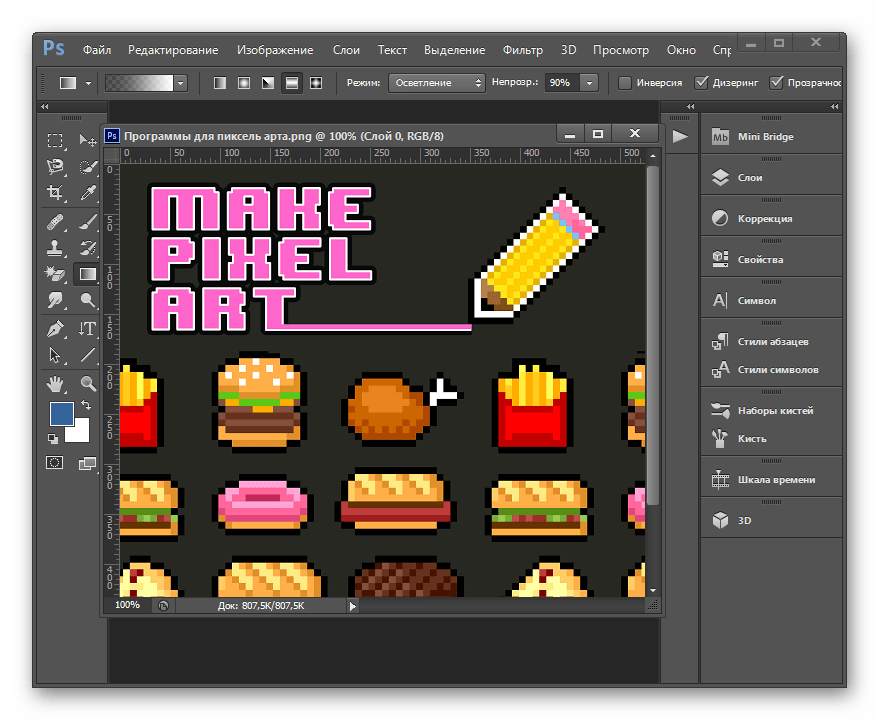This screenshot has width=879, height=720.
Task: Click the document vertical scrollbar
Action: (x=653, y=335)
